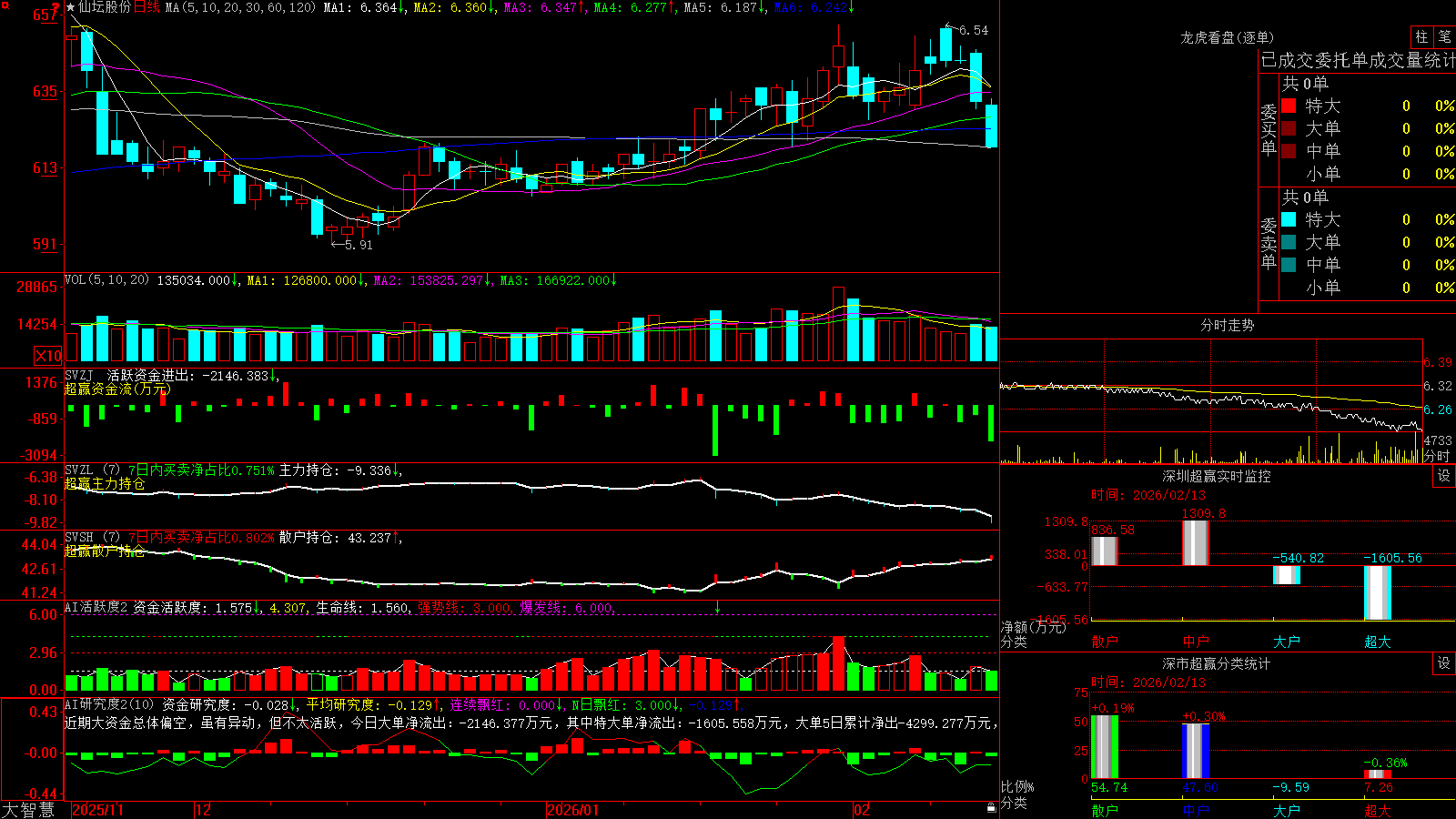Select the 柱 bar display mode button
1456x819 pixels.
[x=1421, y=37]
